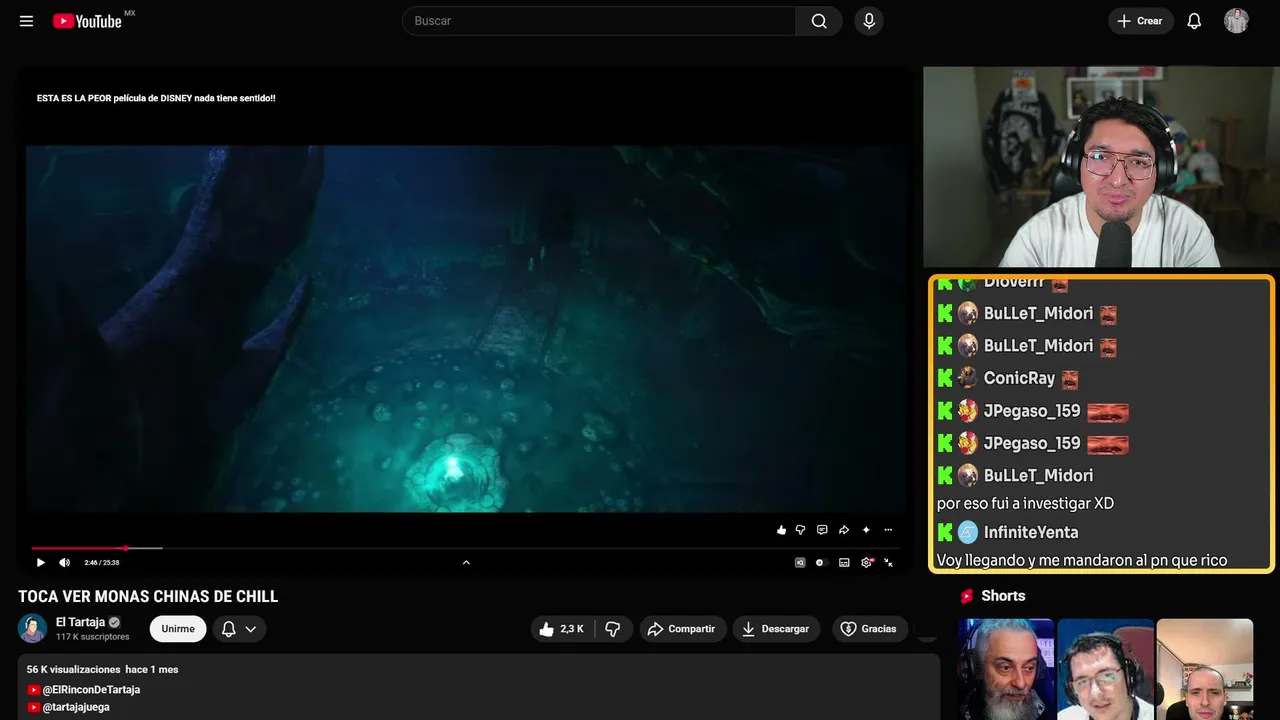Open comments from the player overlay icon
This screenshot has height=720, width=1280.
tap(822, 530)
